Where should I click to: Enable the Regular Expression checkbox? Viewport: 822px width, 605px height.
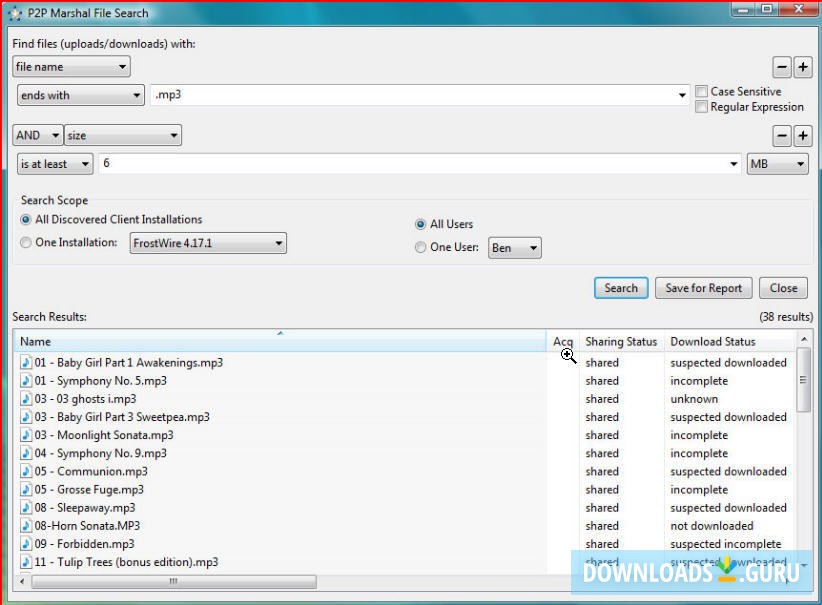click(x=701, y=107)
